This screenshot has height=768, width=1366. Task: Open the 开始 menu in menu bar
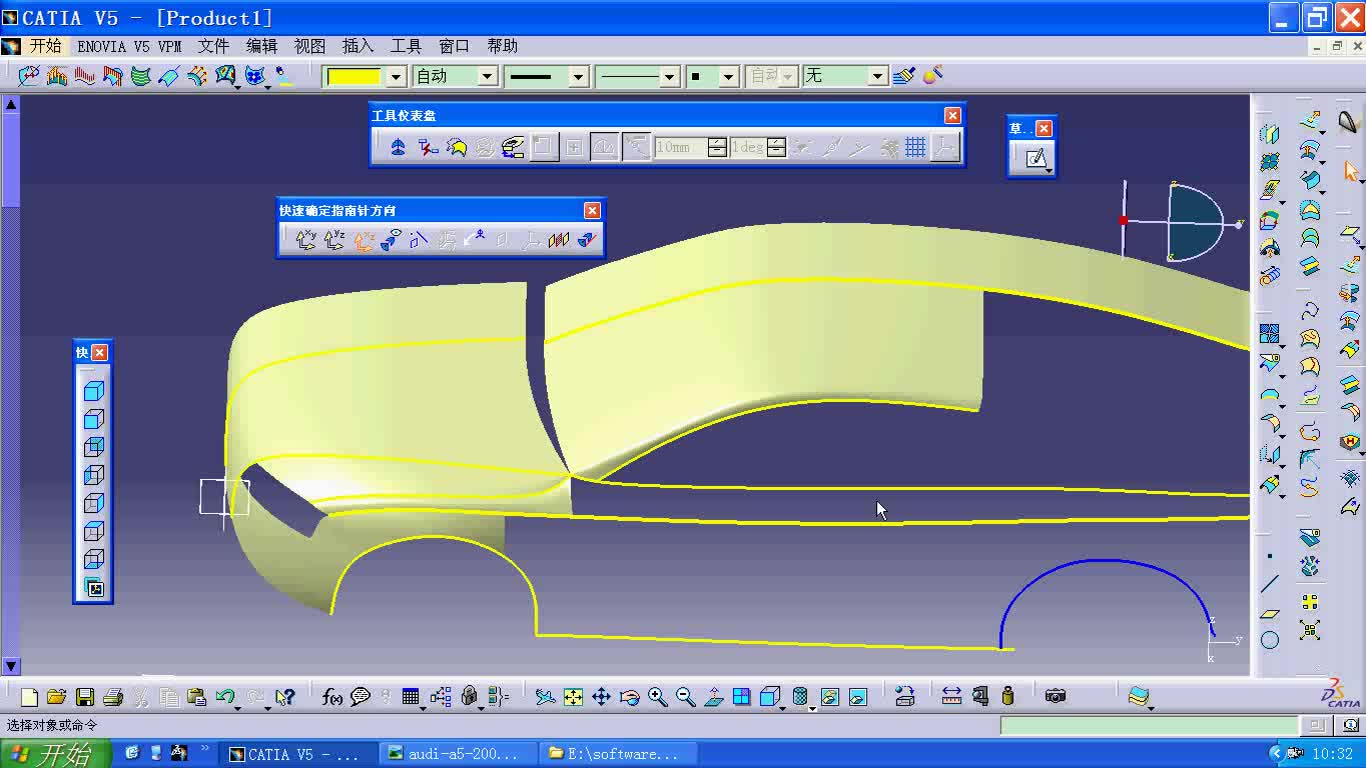tap(45, 46)
